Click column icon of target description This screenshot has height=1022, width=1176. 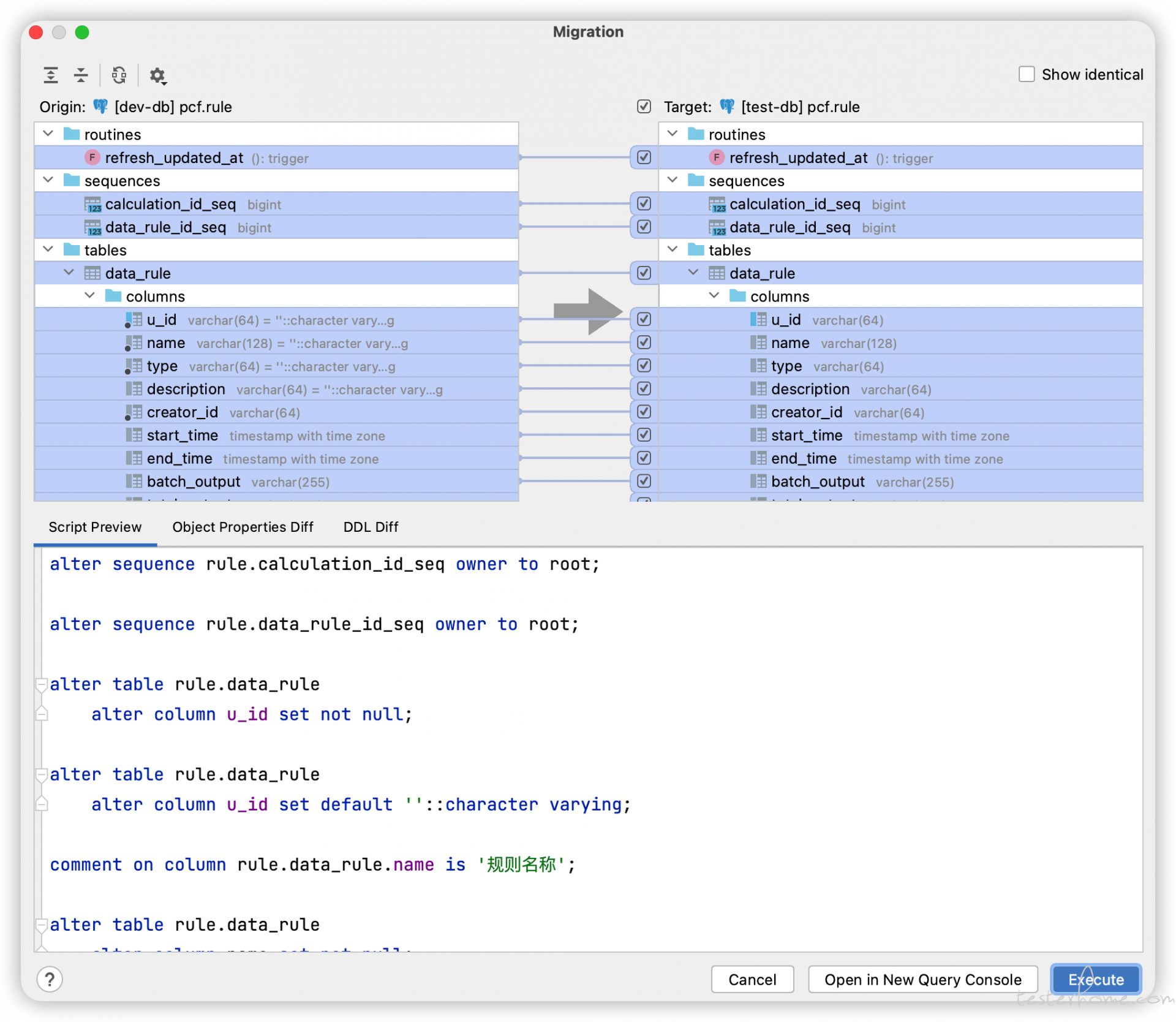click(758, 389)
